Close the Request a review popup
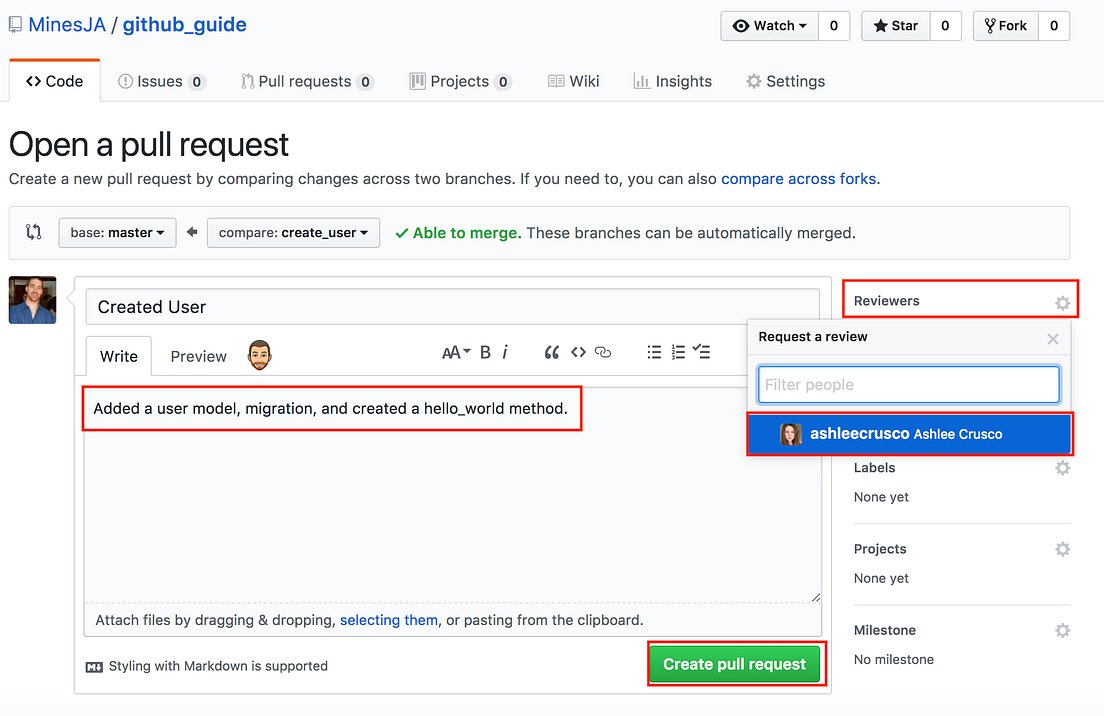Screen dimensions: 1104x716 point(1052,338)
